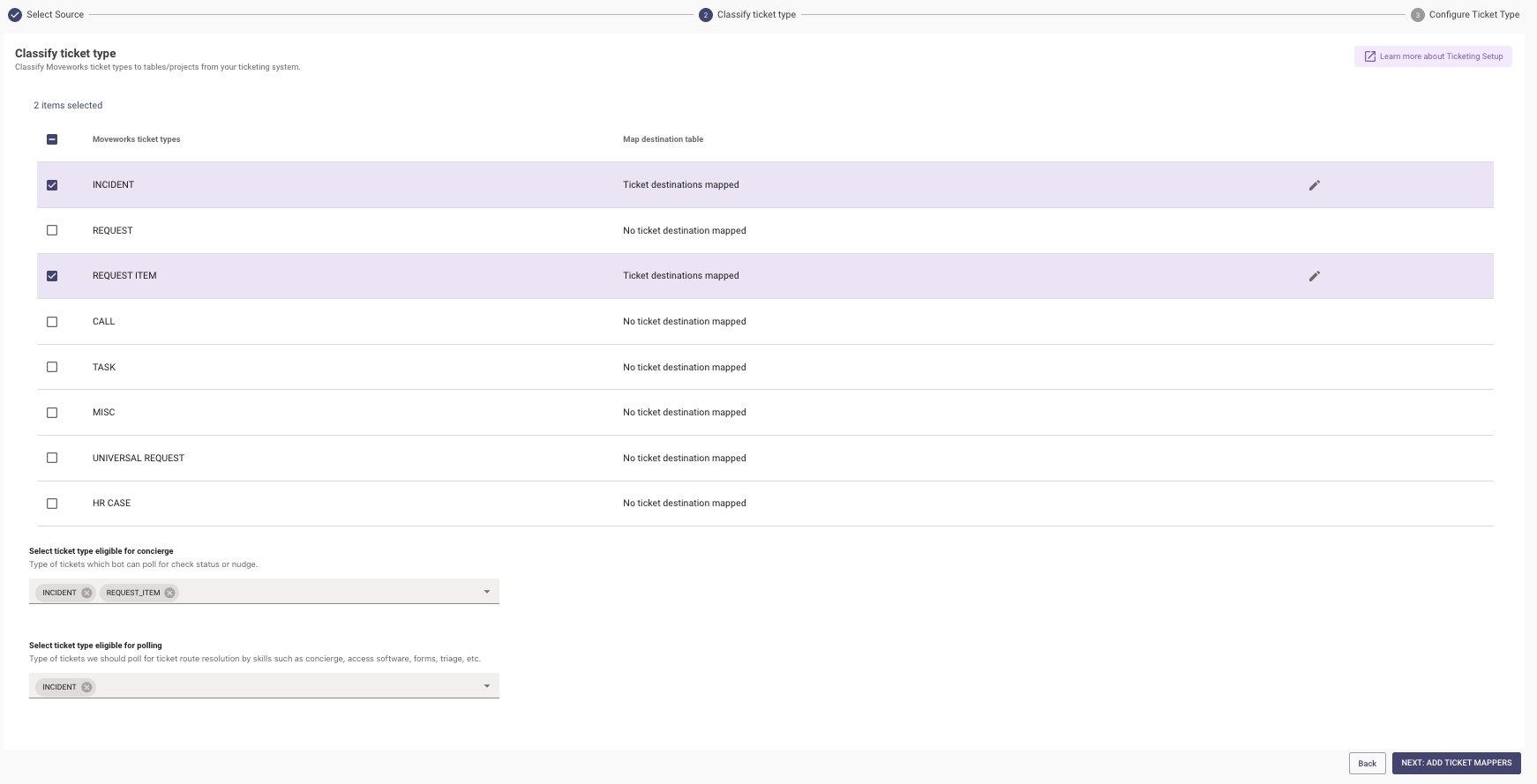Image resolution: width=1537 pixels, height=784 pixels.
Task: Click the Moveworks ticket types column header
Action: pos(136,139)
